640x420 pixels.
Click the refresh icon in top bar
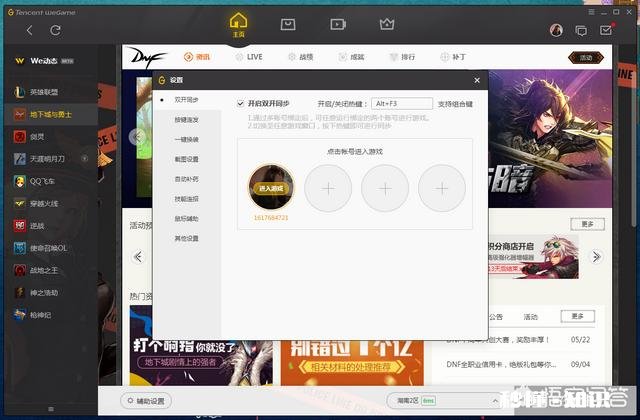[x=56, y=30]
